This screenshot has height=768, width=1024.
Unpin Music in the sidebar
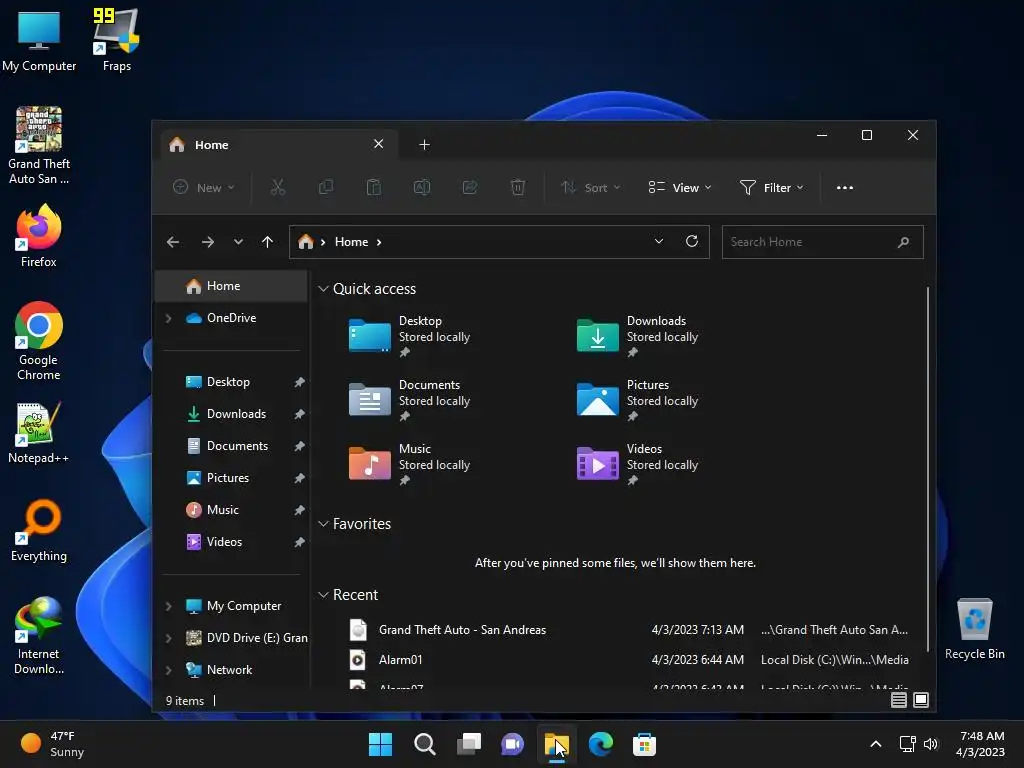[x=299, y=510]
